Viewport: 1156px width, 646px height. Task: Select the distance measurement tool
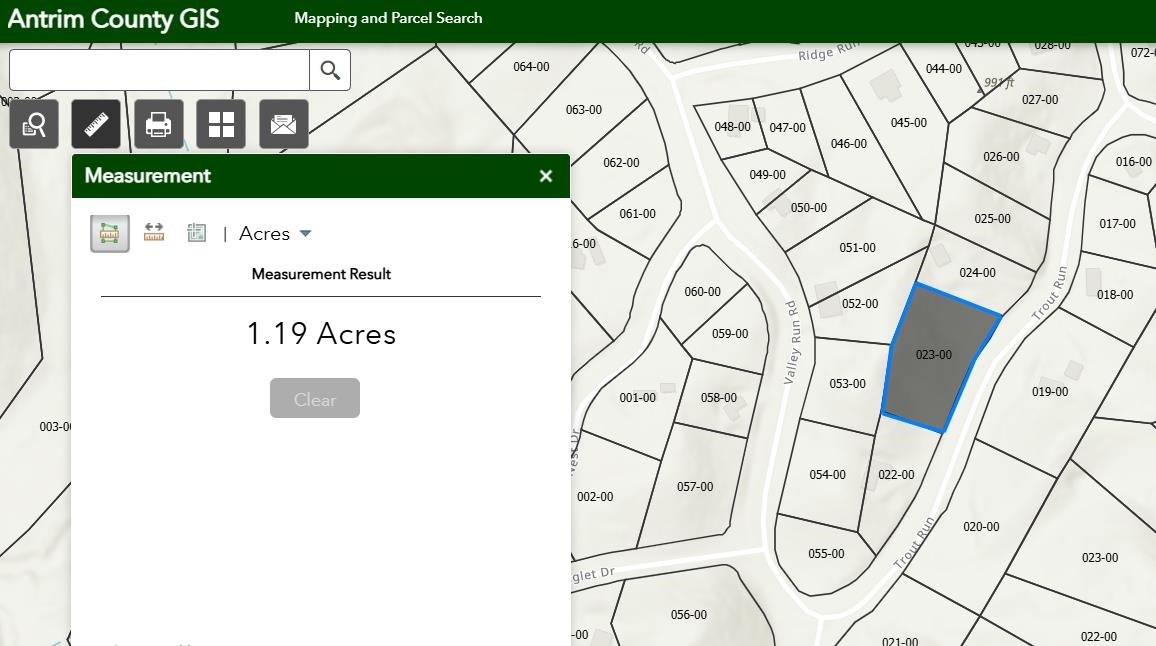point(153,233)
